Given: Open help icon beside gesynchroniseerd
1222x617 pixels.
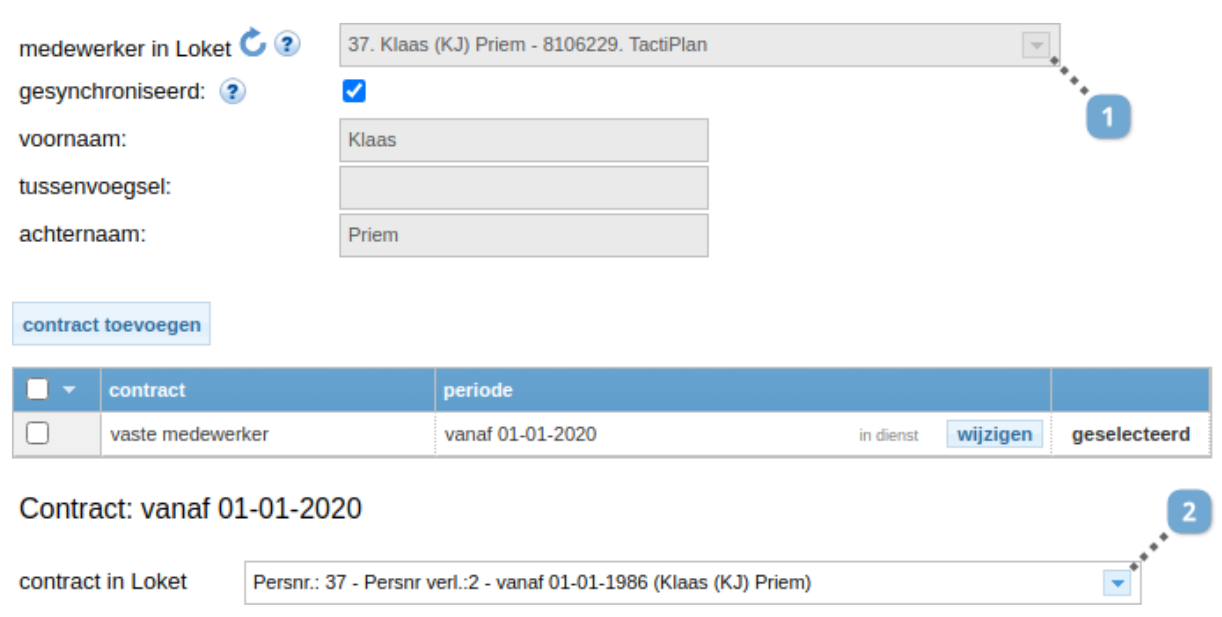Looking at the screenshot, I should [232, 93].
